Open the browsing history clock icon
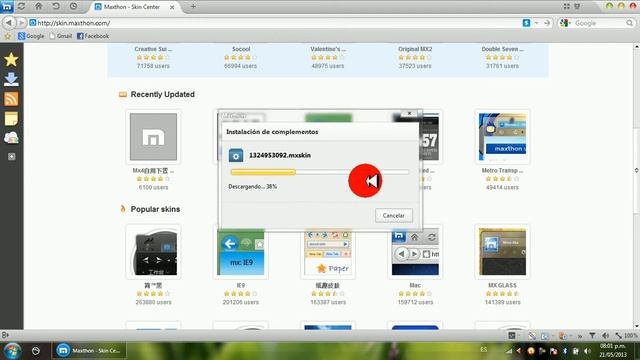This screenshot has width=640, height=360. point(73,7)
